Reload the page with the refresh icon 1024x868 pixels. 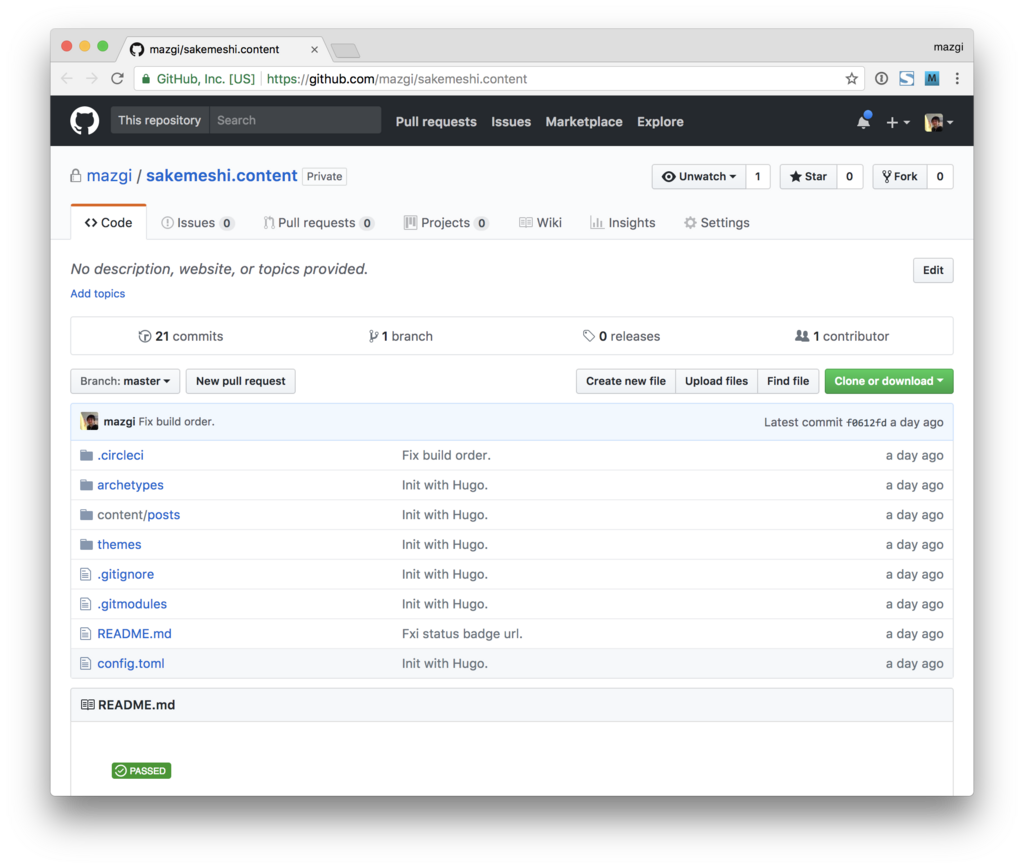(x=118, y=78)
